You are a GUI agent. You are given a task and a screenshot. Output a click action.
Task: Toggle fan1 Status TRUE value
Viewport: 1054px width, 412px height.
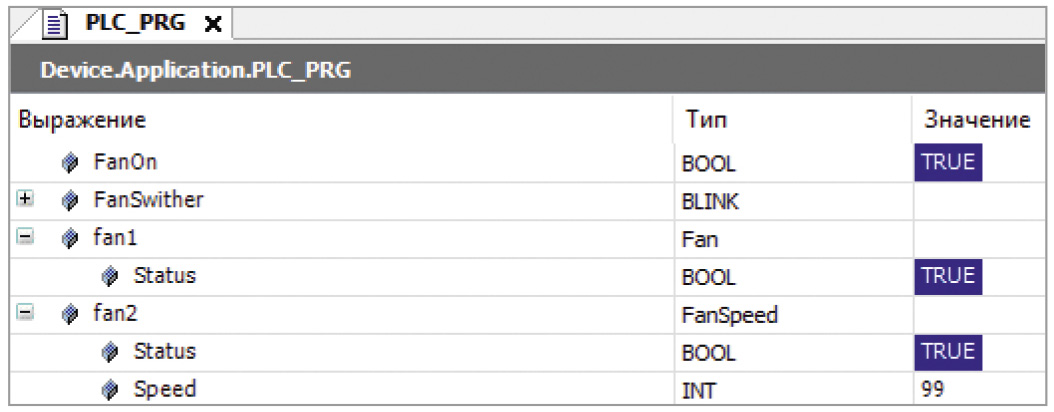(x=948, y=276)
